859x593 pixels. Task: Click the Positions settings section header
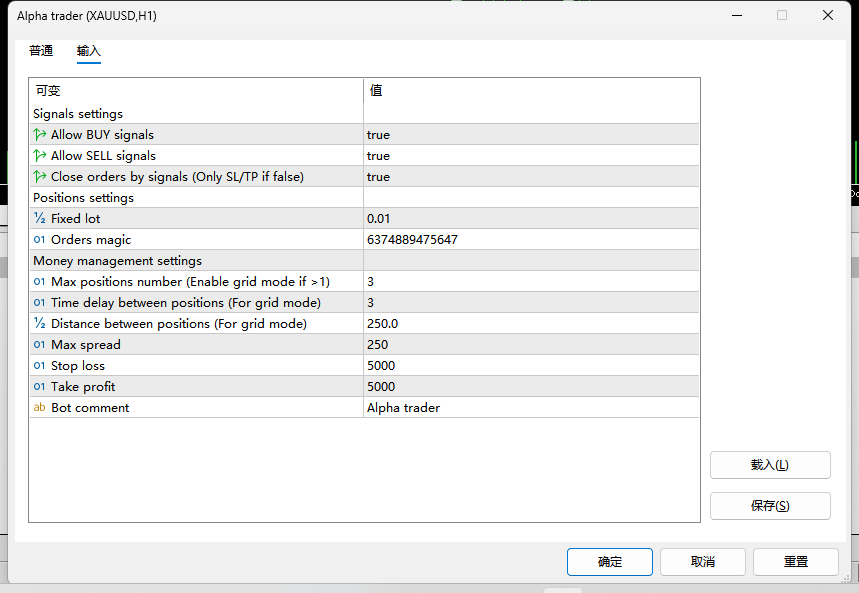[83, 197]
